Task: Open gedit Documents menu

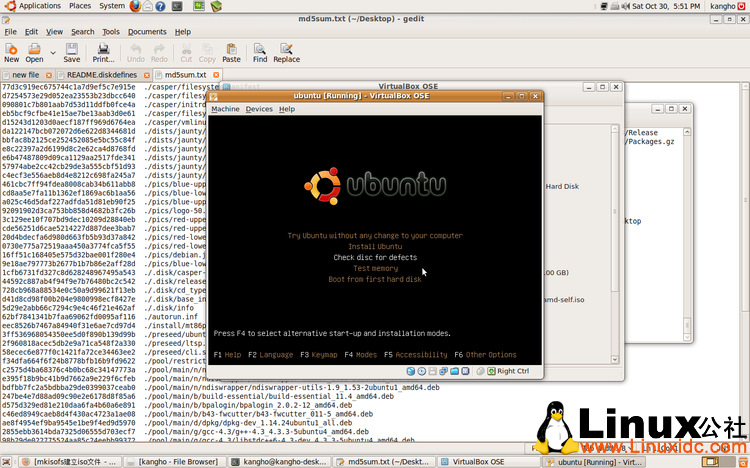Action: (147, 32)
